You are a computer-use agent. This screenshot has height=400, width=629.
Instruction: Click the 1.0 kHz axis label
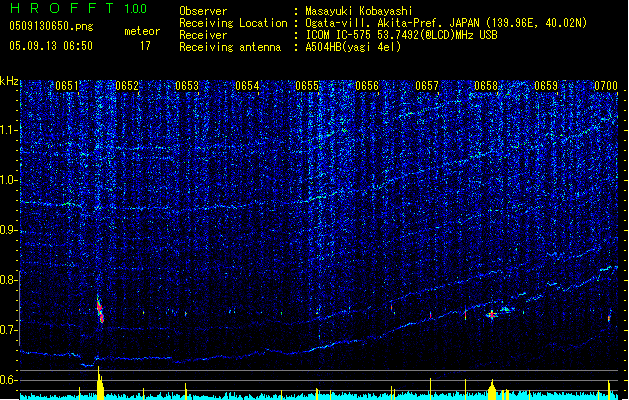pyautogui.click(x=9, y=180)
